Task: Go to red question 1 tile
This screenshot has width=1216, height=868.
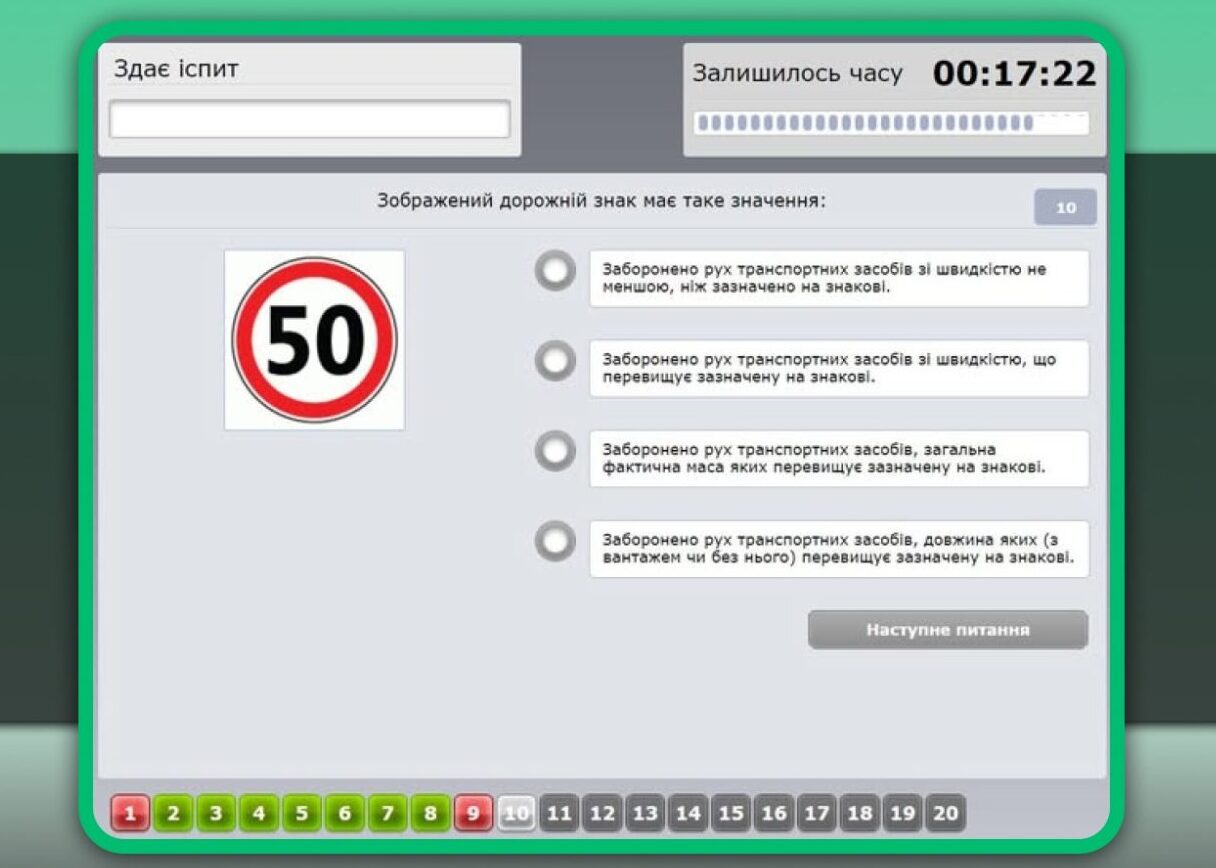Action: pyautogui.click(x=130, y=813)
